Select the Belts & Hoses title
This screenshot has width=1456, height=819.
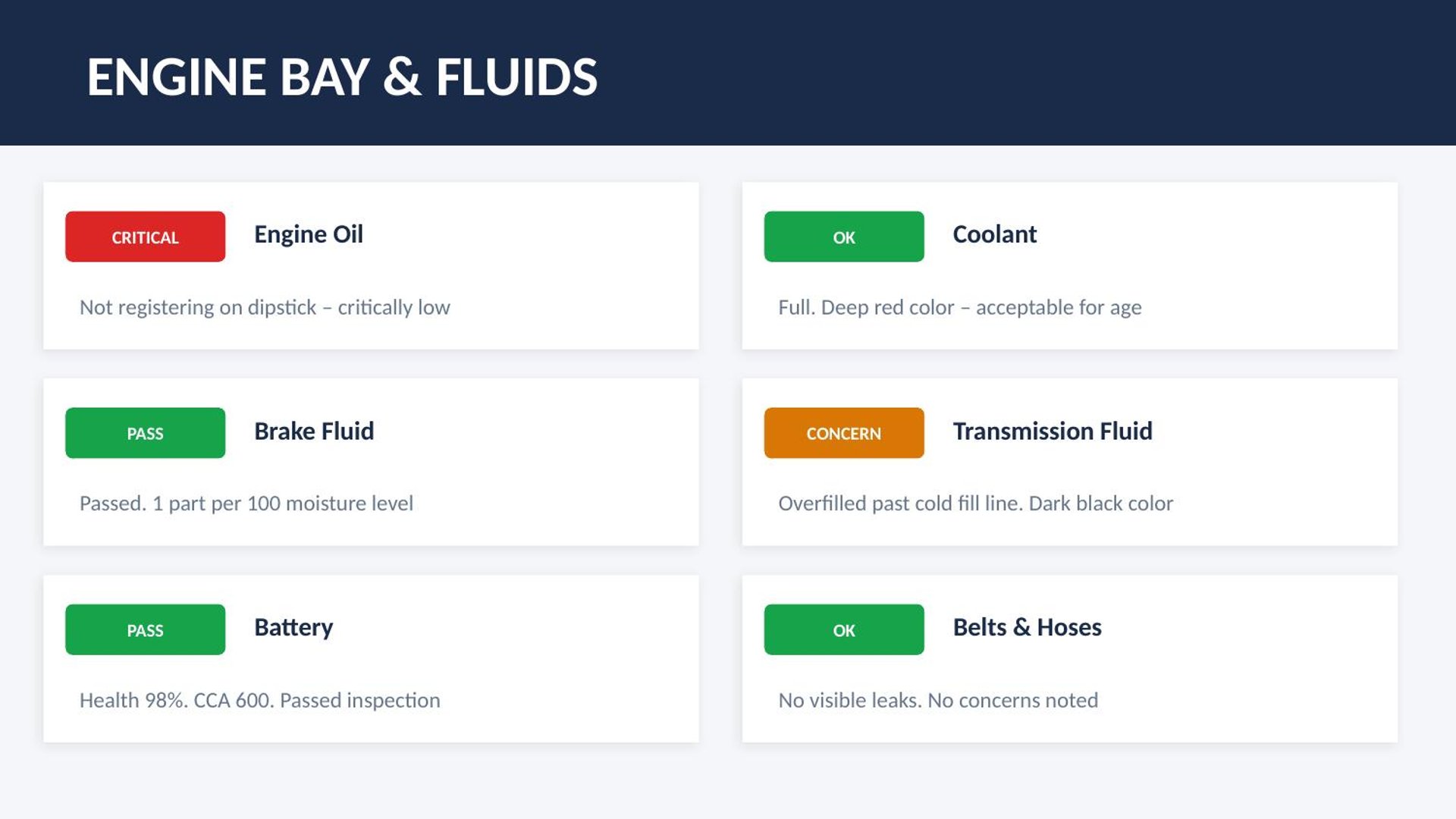tap(1027, 627)
